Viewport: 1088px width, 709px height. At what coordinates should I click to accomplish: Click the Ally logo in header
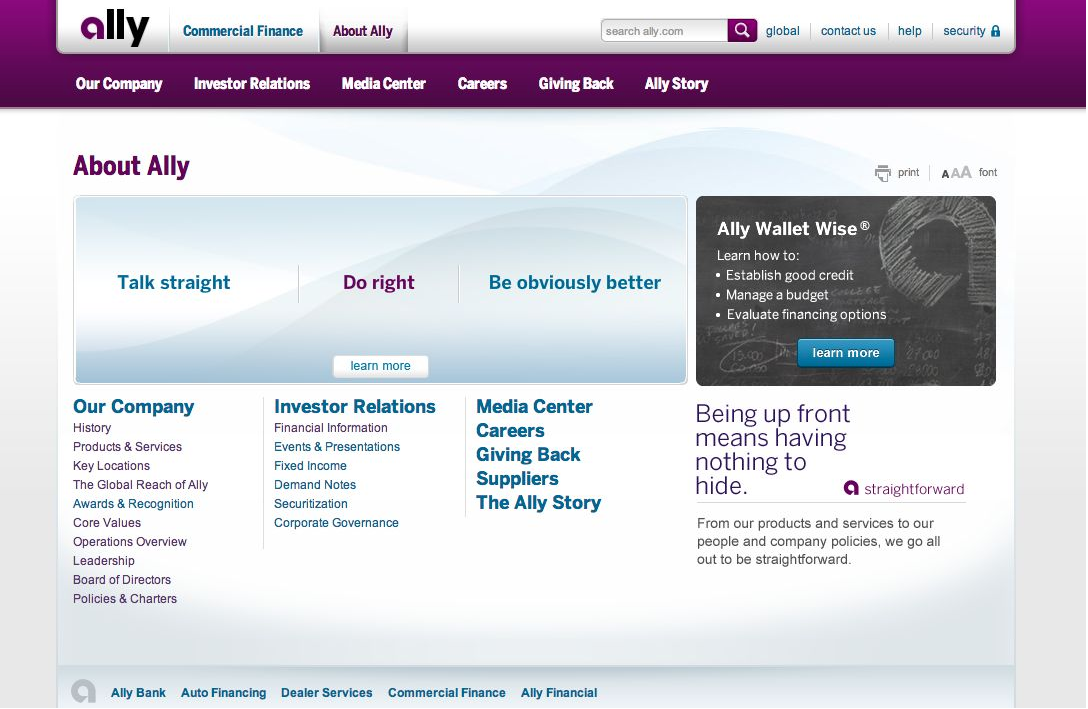pos(115,28)
